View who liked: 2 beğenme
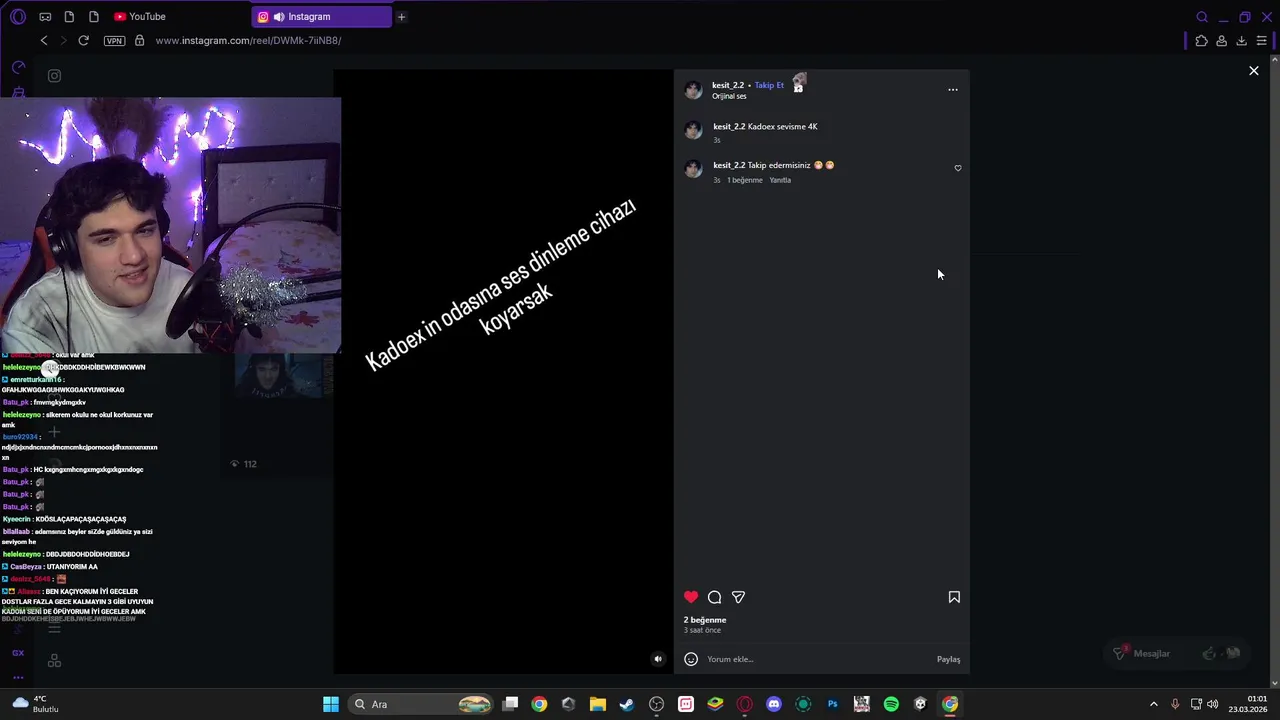This screenshot has height=720, width=1280. [705, 620]
